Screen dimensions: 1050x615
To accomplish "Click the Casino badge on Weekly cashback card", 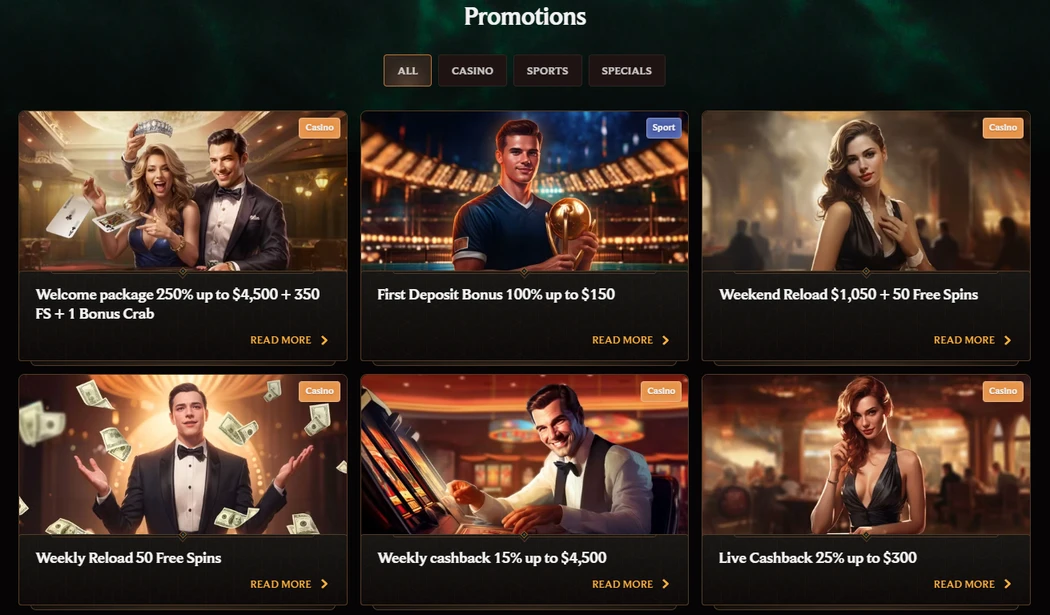I will pos(661,391).
